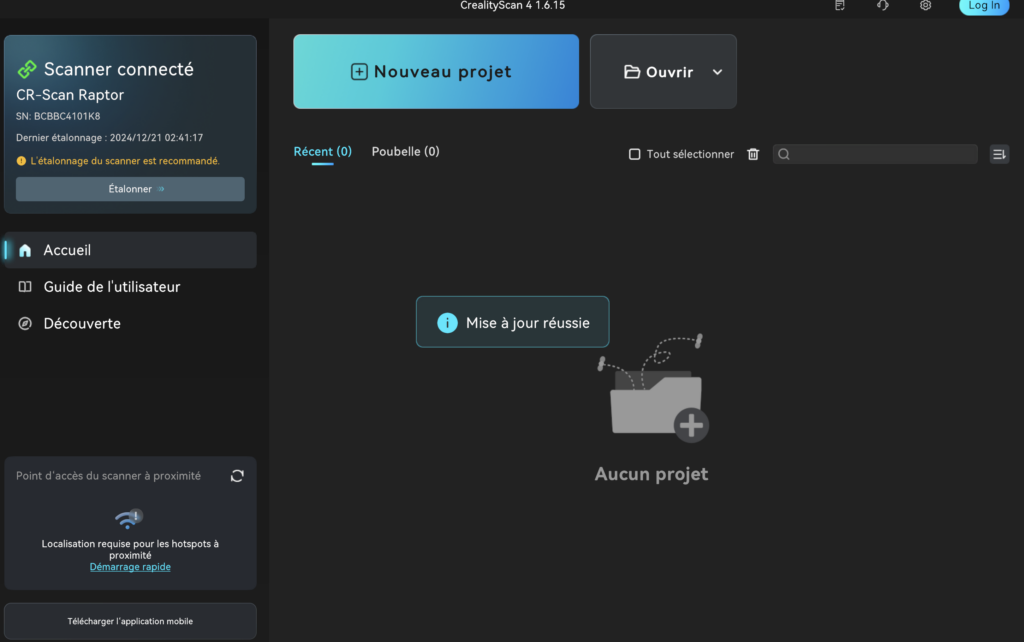Click the Mise à jour réussie notification
This screenshot has height=642, width=1024.
coord(513,322)
